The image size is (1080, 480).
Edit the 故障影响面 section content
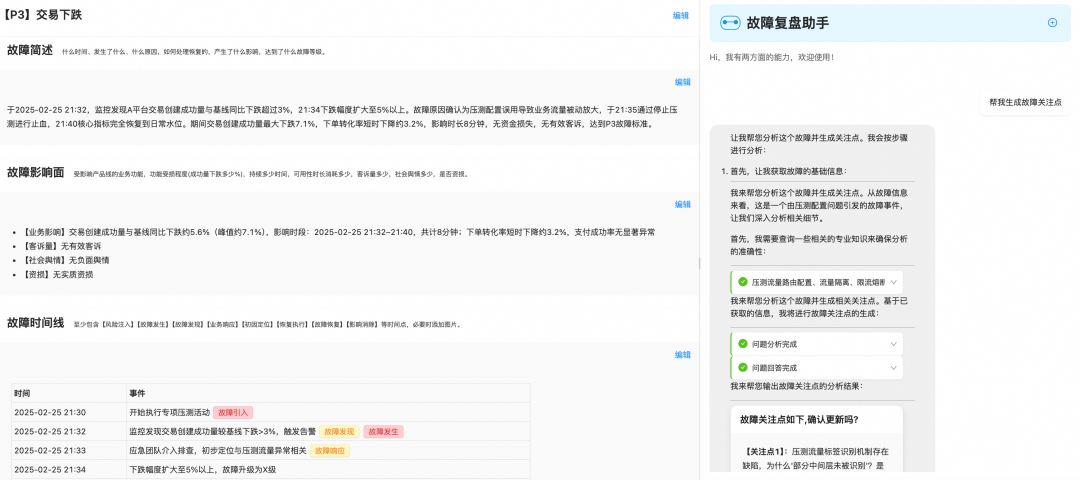(x=682, y=204)
